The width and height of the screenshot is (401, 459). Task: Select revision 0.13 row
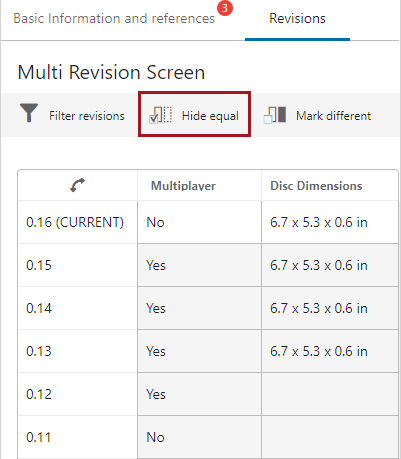(208, 351)
